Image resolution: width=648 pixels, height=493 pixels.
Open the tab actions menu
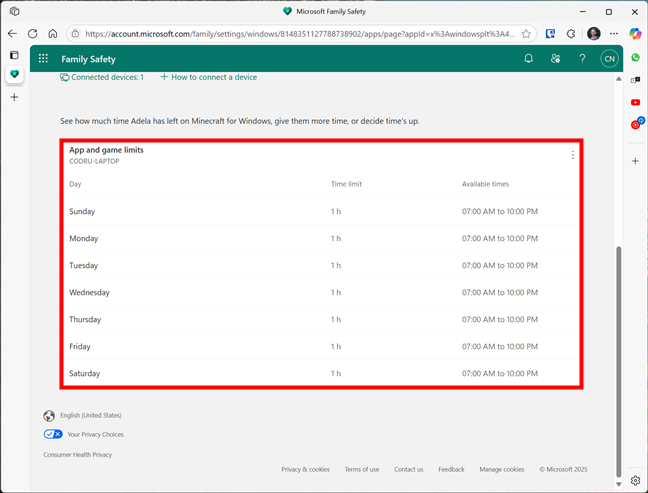point(14,12)
